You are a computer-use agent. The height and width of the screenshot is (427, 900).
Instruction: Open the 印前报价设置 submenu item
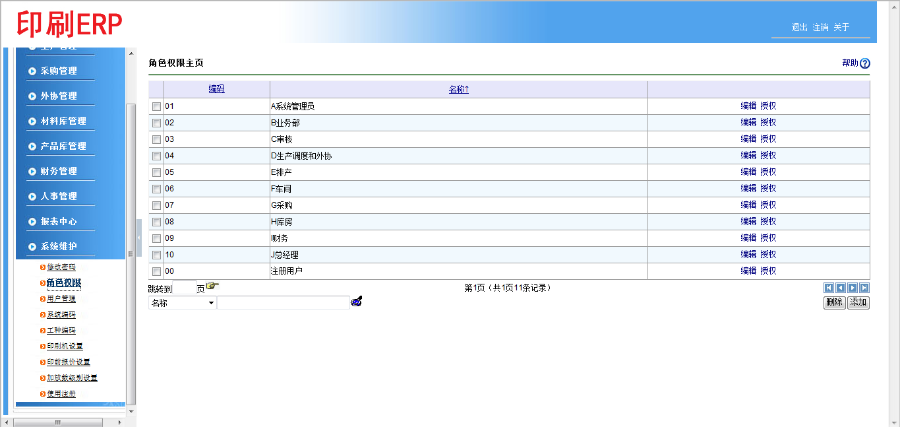tap(68, 362)
